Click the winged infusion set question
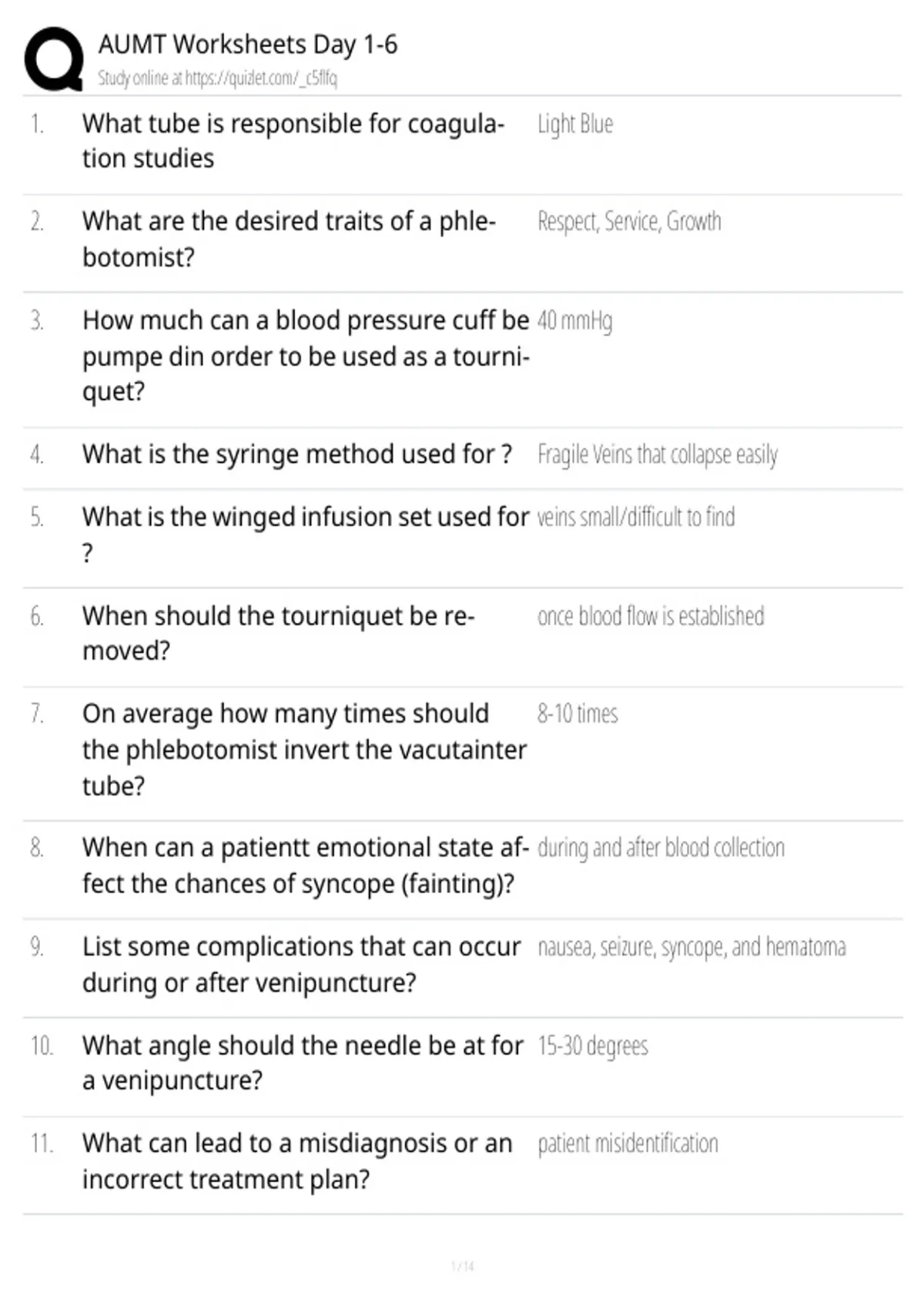 306,534
